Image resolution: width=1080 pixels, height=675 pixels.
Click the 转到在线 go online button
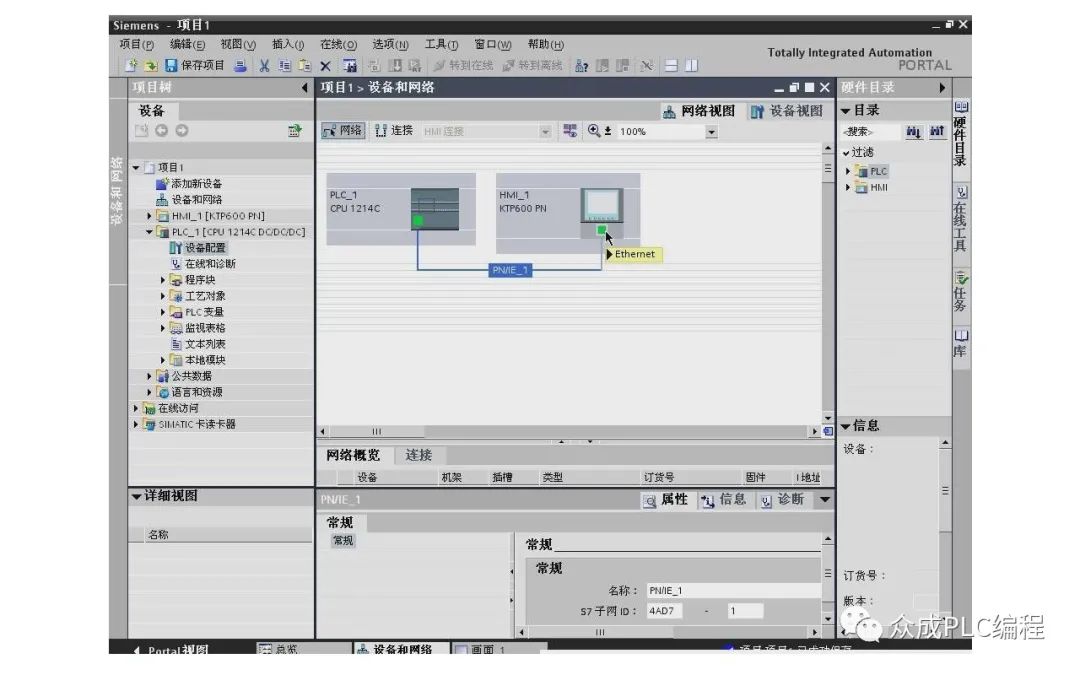[x=463, y=65]
